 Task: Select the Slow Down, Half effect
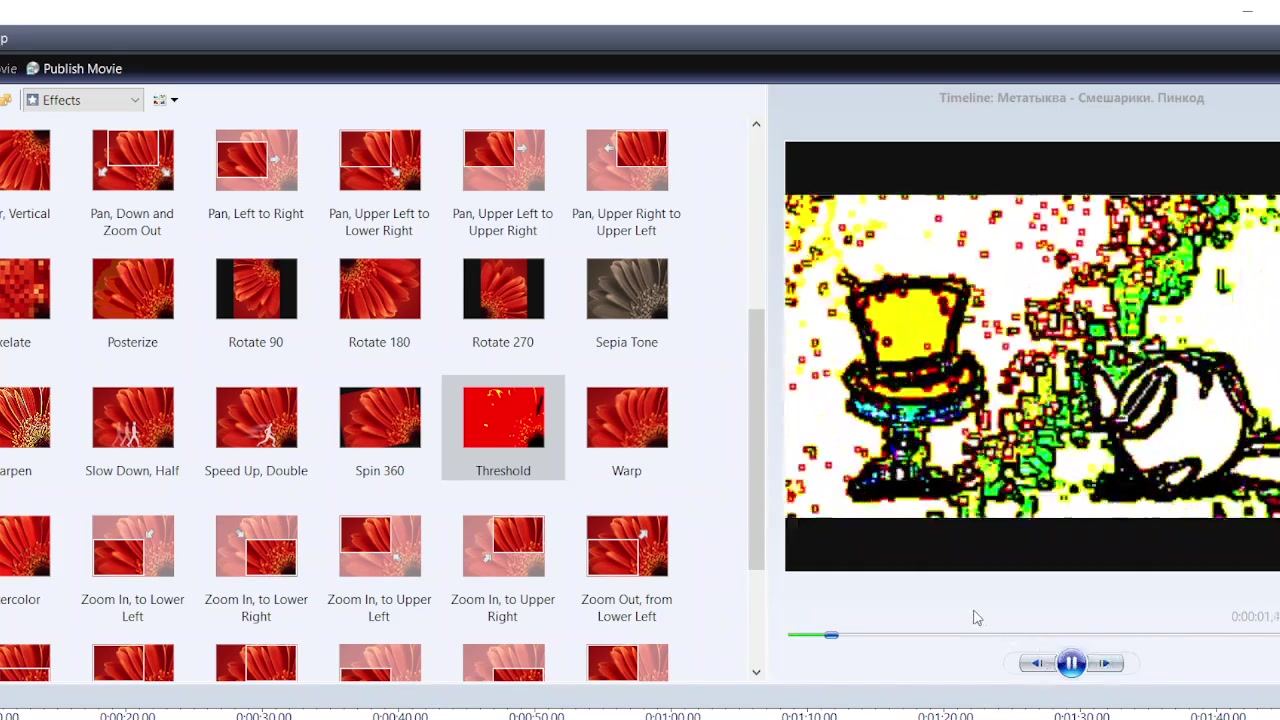[x=132, y=419]
